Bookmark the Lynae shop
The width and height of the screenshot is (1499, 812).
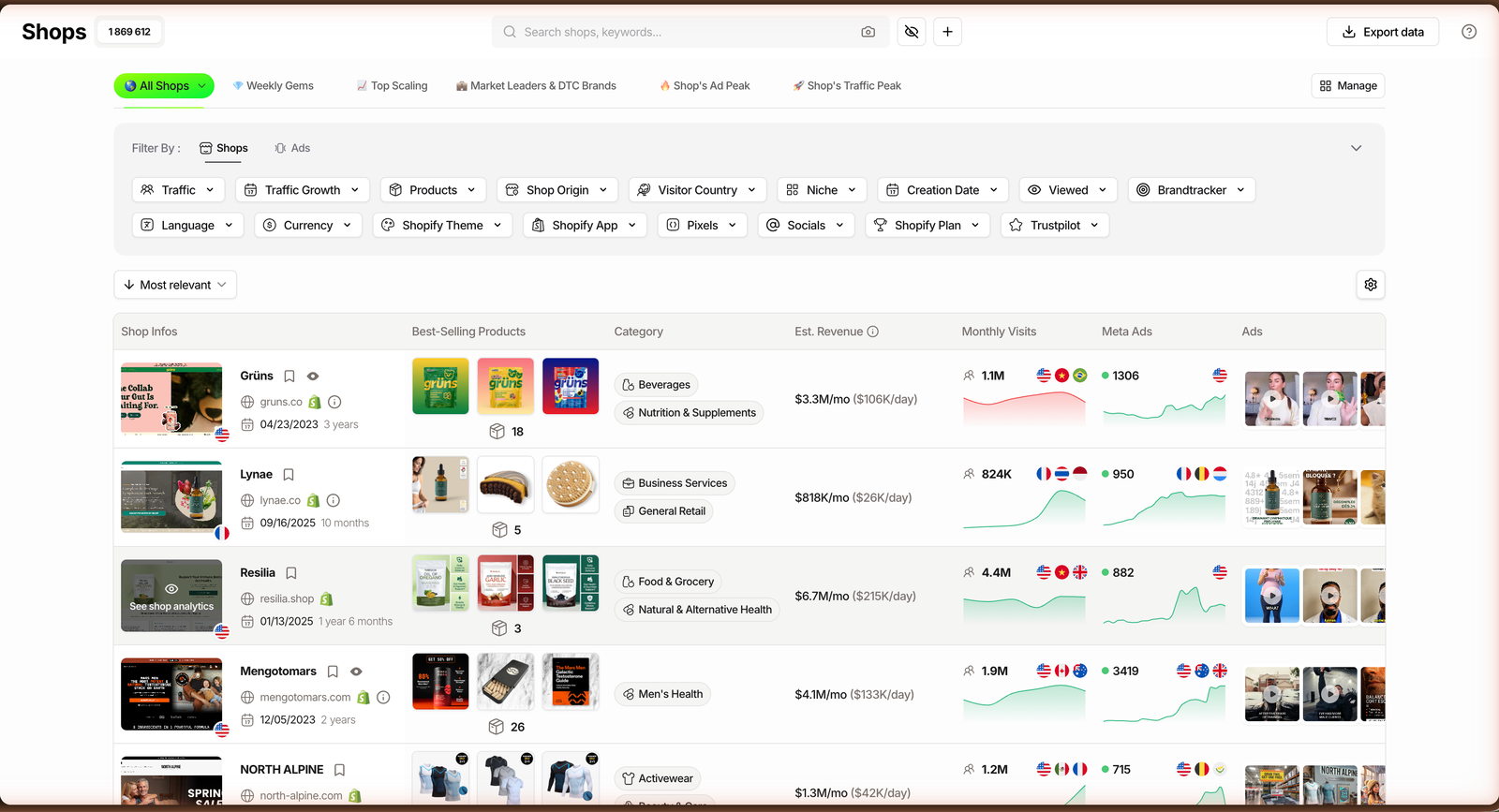tap(289, 475)
